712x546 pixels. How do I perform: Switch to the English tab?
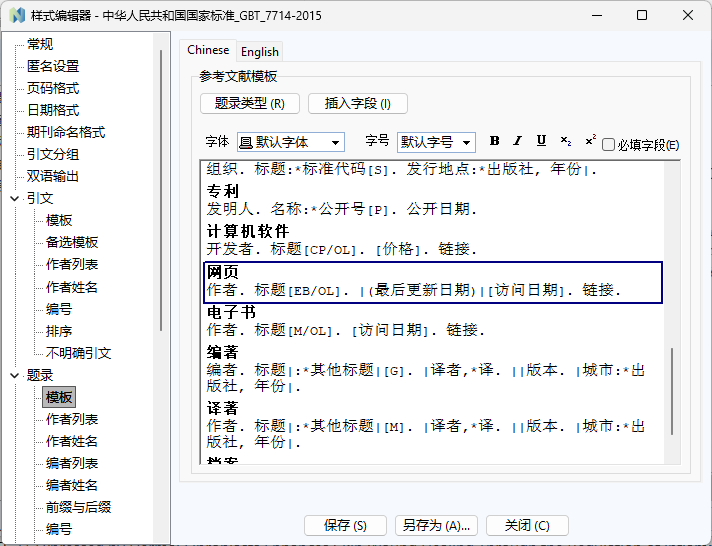click(x=260, y=52)
